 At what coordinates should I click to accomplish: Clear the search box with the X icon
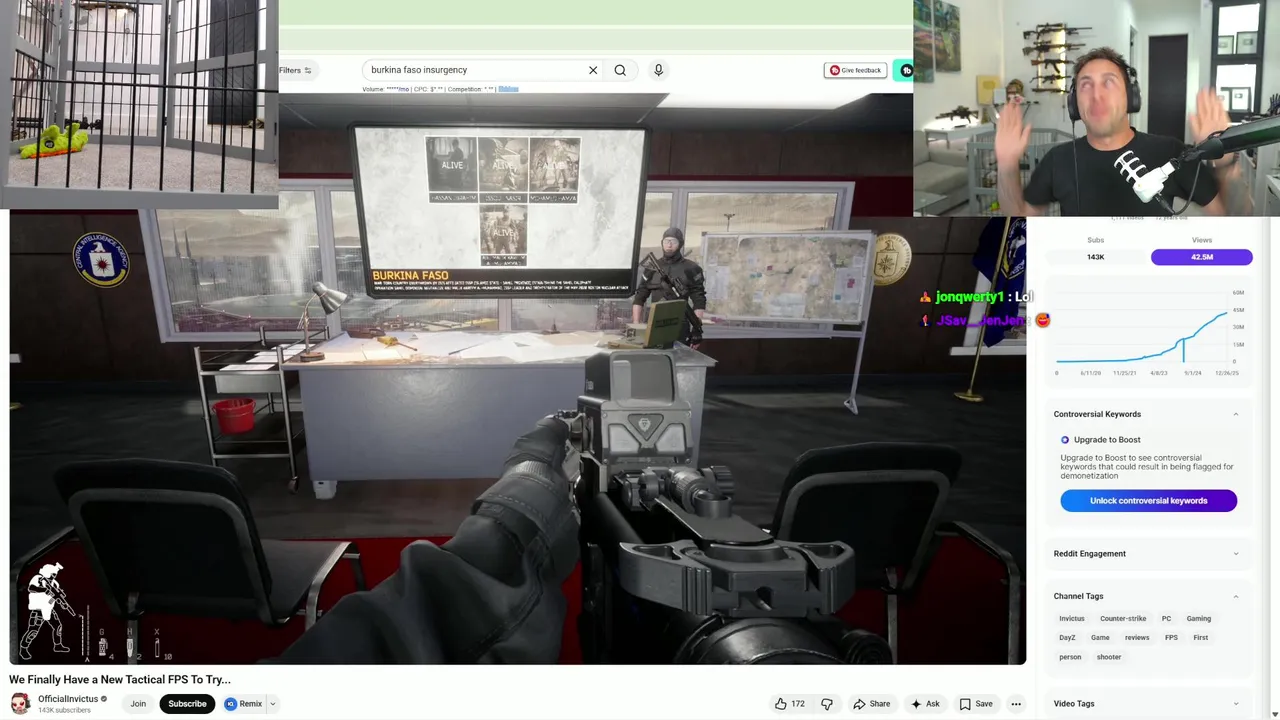click(593, 70)
